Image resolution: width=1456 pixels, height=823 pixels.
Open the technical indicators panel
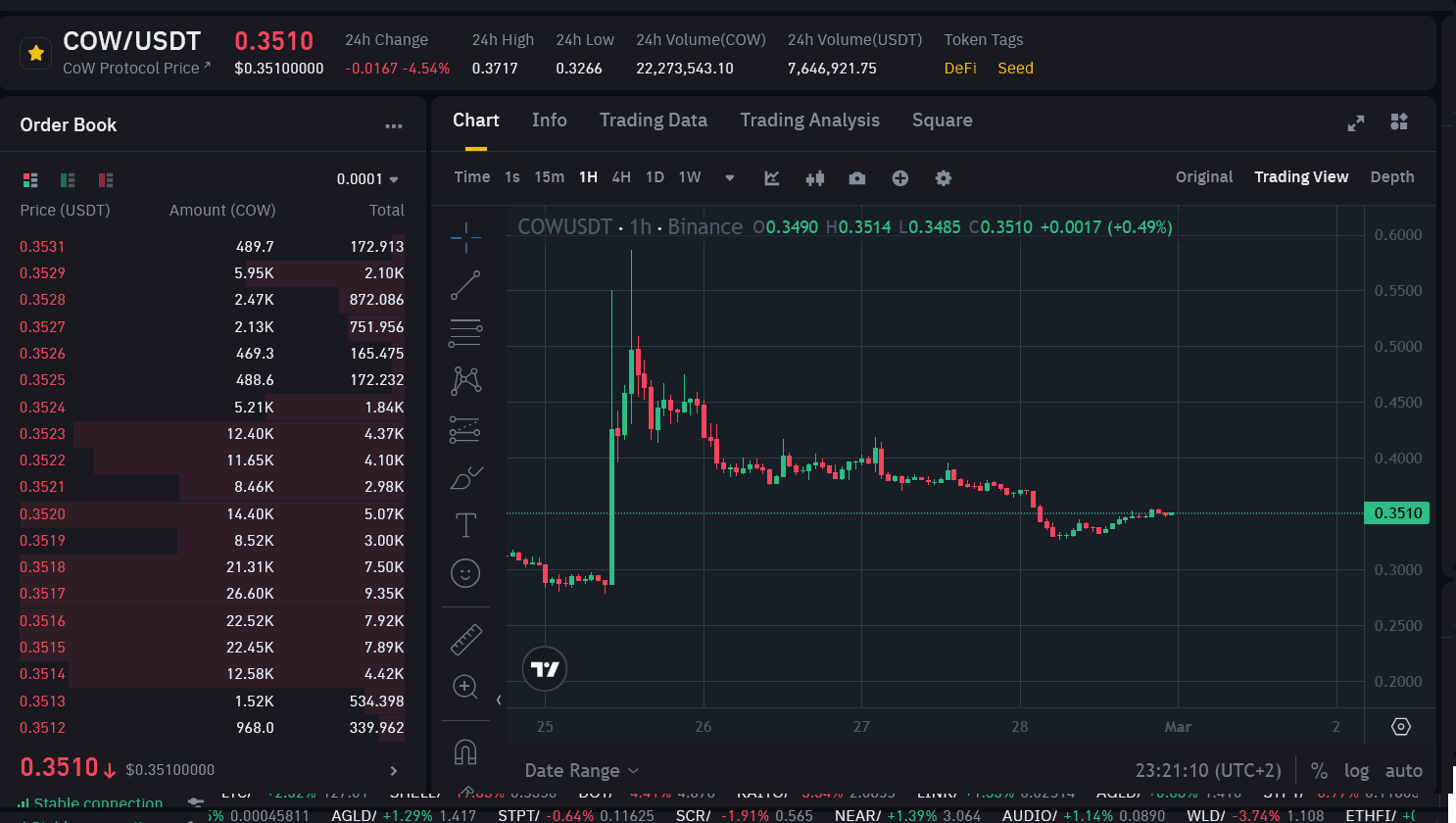click(772, 177)
